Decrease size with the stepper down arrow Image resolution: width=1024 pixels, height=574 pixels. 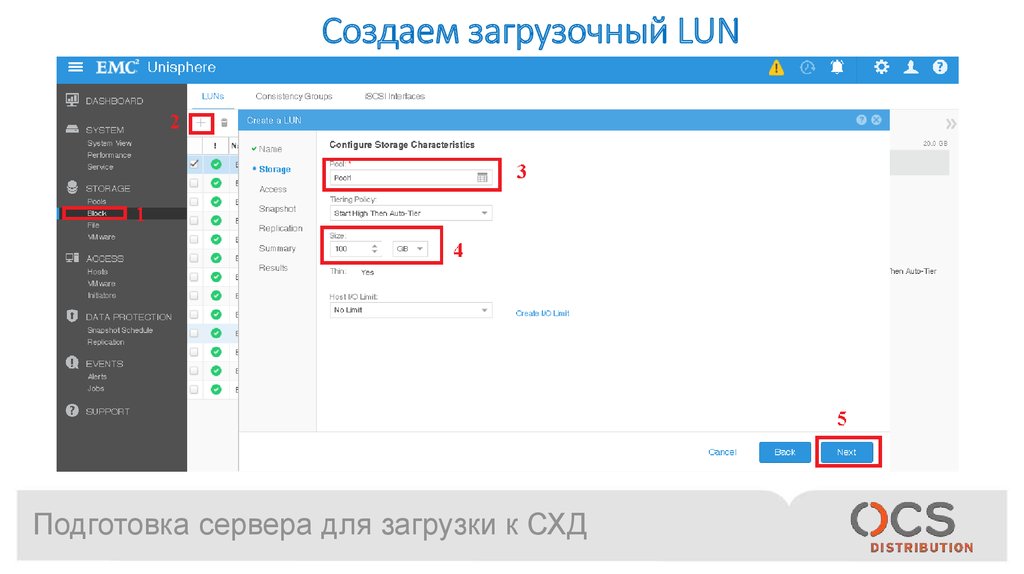pyautogui.click(x=374, y=252)
